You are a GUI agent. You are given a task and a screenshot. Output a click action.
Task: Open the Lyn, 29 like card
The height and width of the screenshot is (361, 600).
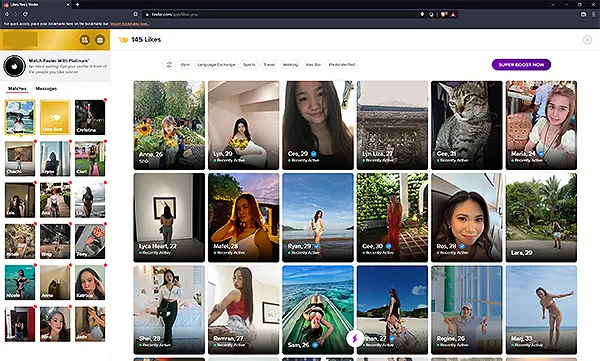pyautogui.click(x=243, y=125)
